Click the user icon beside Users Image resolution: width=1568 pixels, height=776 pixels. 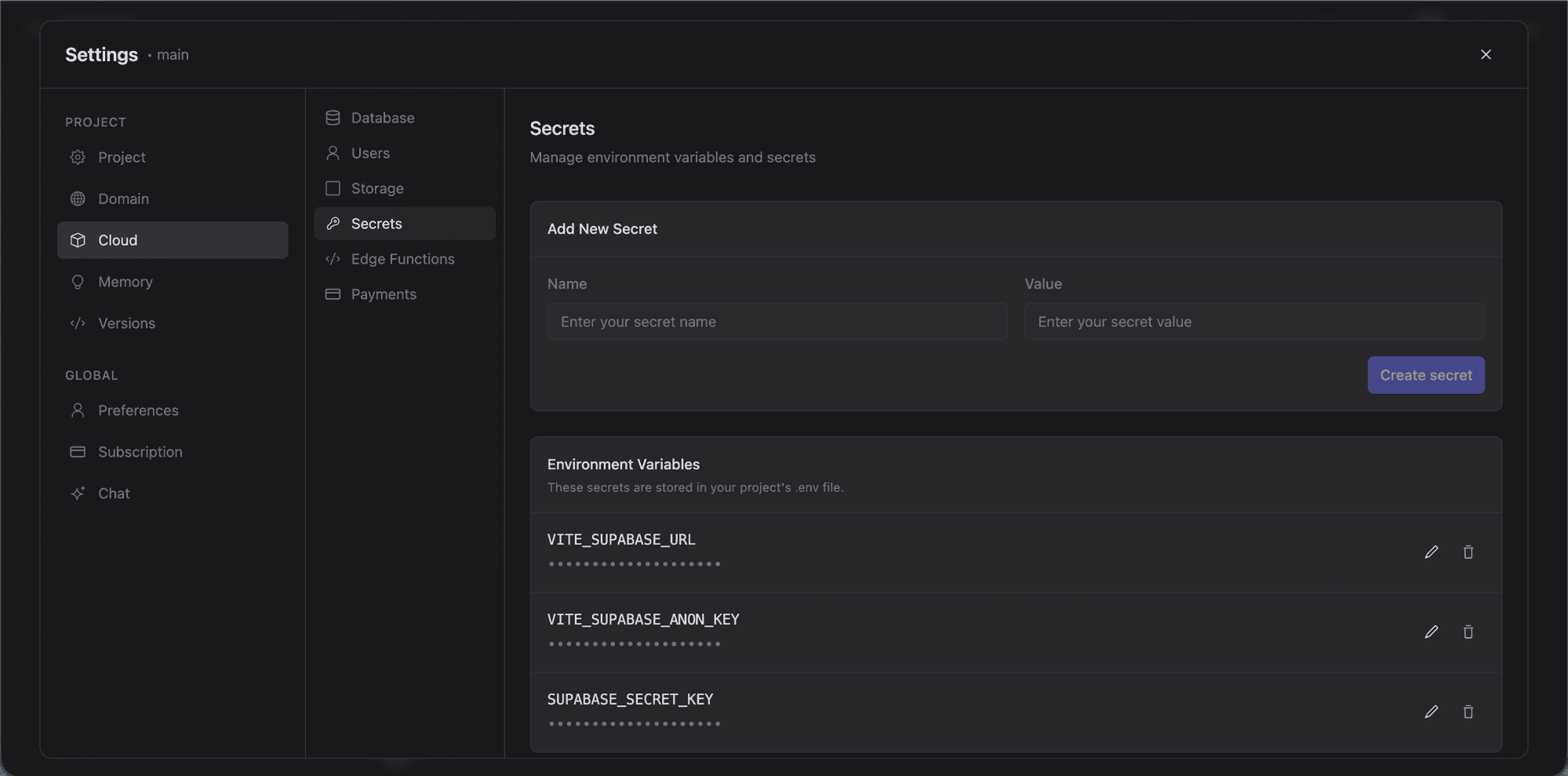(333, 153)
